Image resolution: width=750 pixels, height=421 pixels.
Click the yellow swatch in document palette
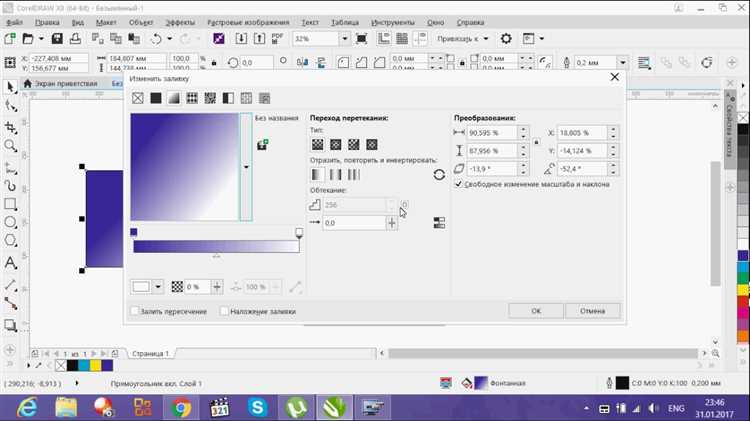click(x=96, y=366)
